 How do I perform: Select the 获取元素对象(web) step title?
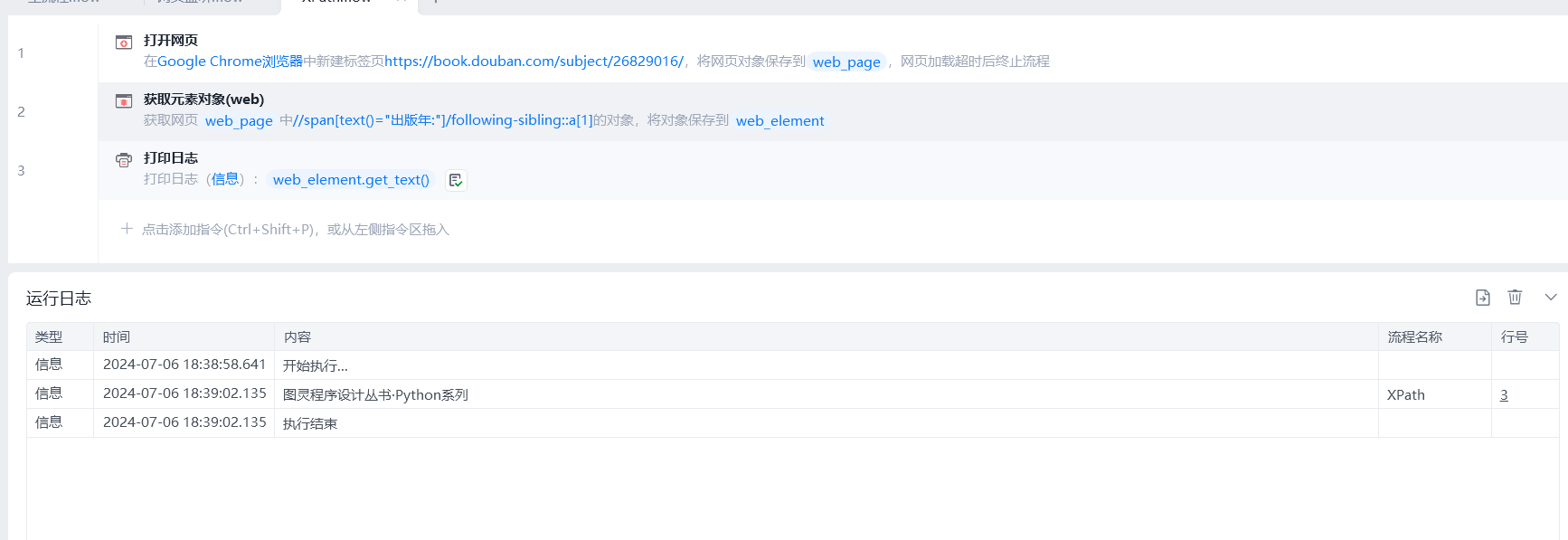click(x=204, y=99)
